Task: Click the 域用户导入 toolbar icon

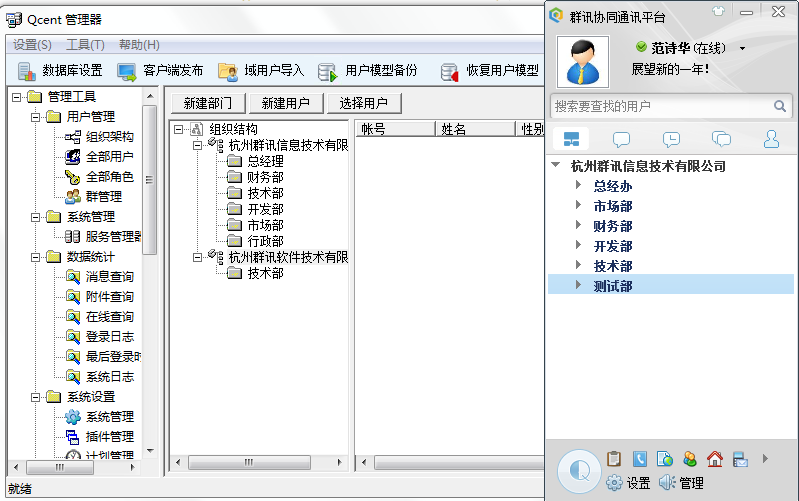Action: 228,71
